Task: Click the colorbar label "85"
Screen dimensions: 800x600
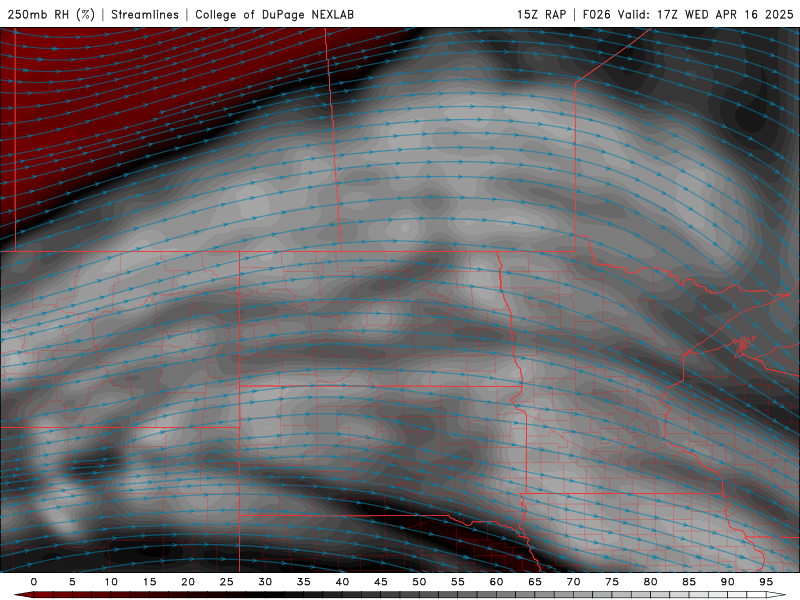Action: (689, 582)
